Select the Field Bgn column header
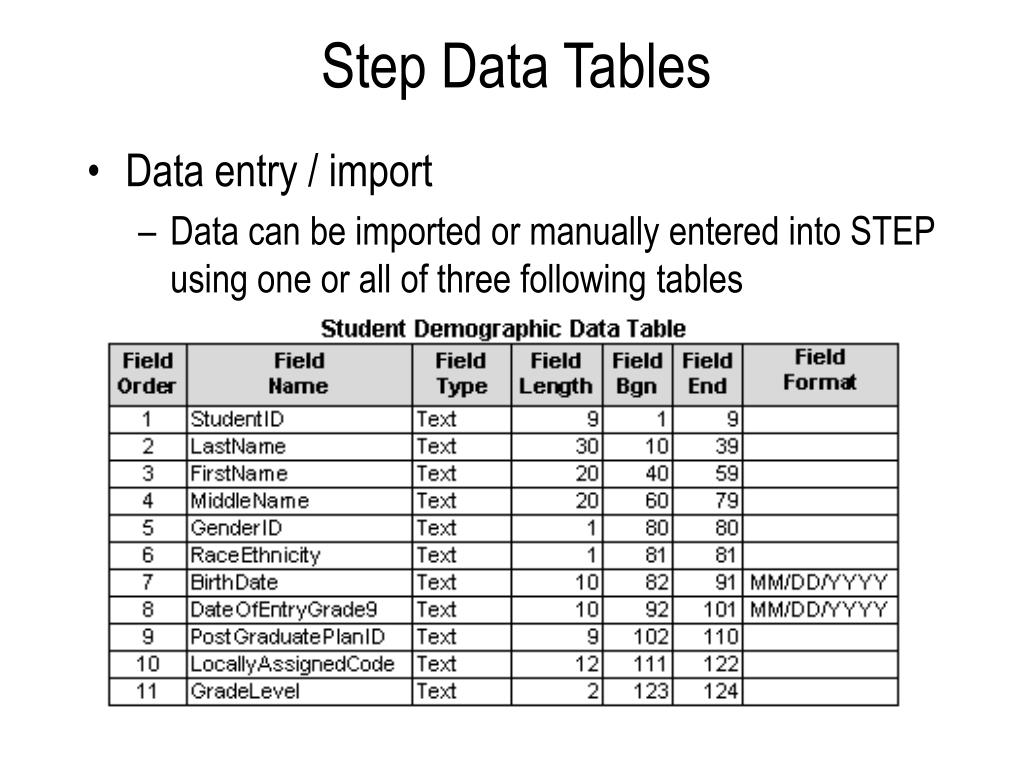Image resolution: width=1024 pixels, height=768 pixels. tap(637, 374)
